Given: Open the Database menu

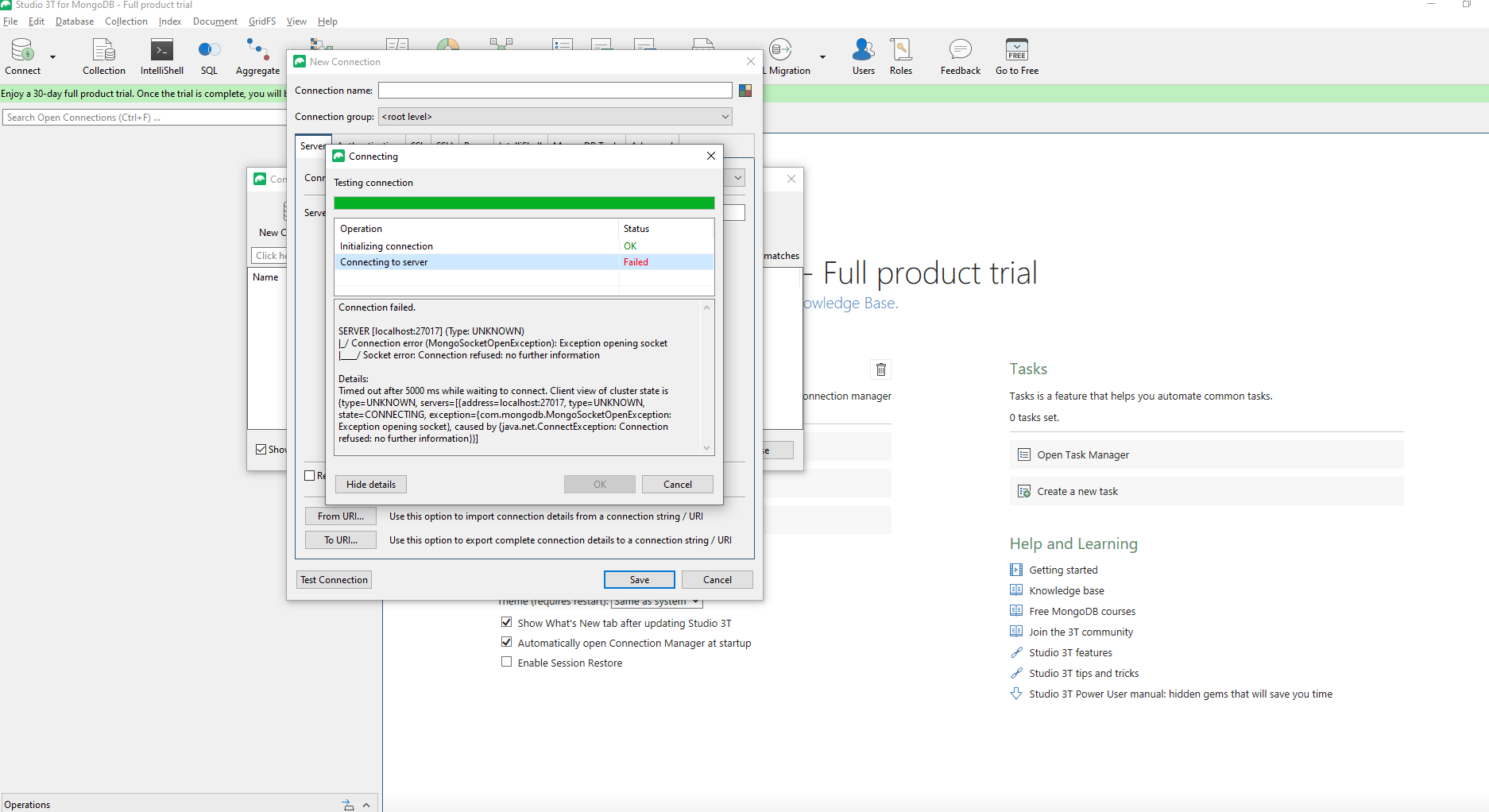Looking at the screenshot, I should (x=75, y=21).
